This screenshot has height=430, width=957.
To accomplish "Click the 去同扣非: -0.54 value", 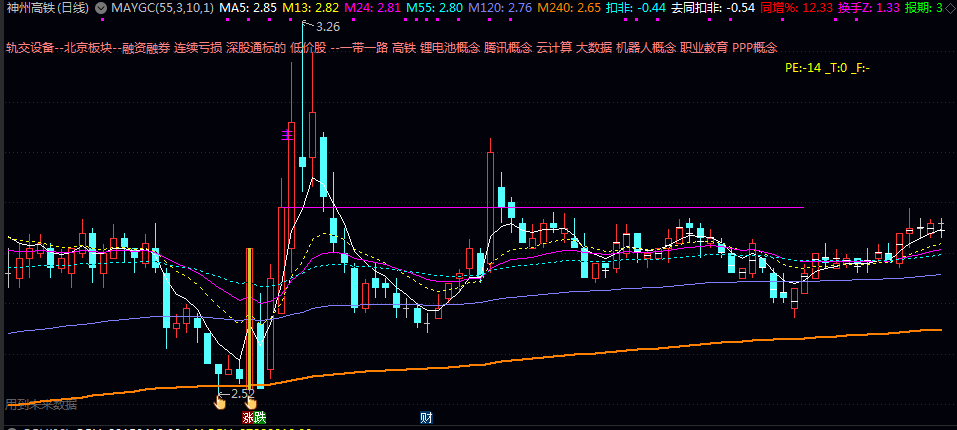I will [x=712, y=9].
